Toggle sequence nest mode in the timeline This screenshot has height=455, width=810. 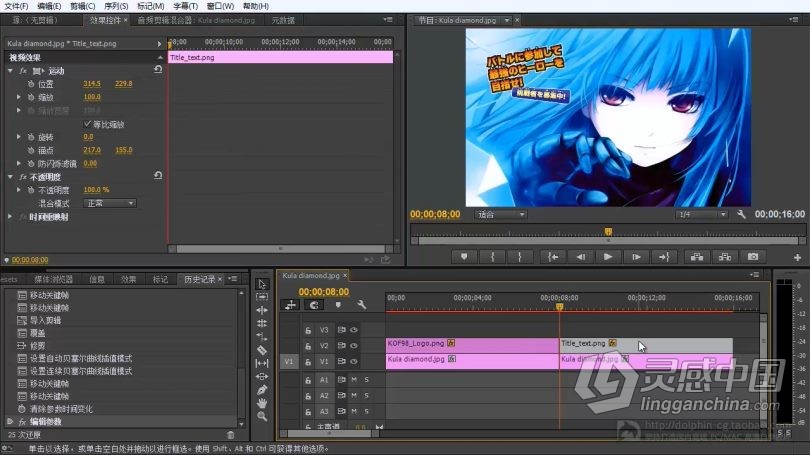[290, 305]
